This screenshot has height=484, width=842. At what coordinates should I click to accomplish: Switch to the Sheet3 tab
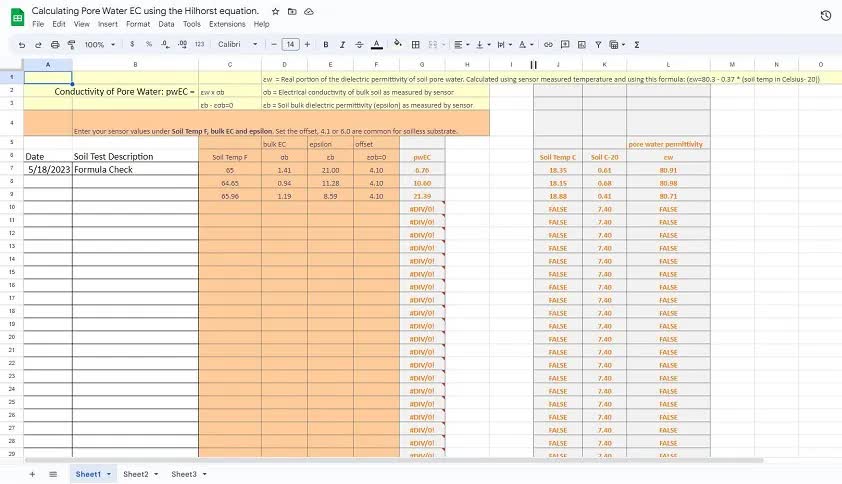coord(184,474)
